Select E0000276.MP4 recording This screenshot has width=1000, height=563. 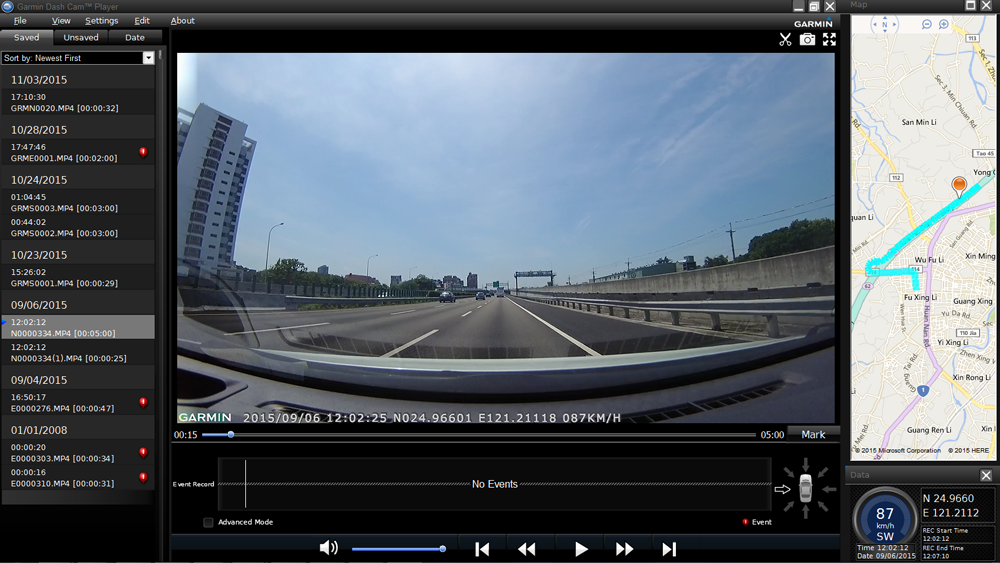click(78, 402)
